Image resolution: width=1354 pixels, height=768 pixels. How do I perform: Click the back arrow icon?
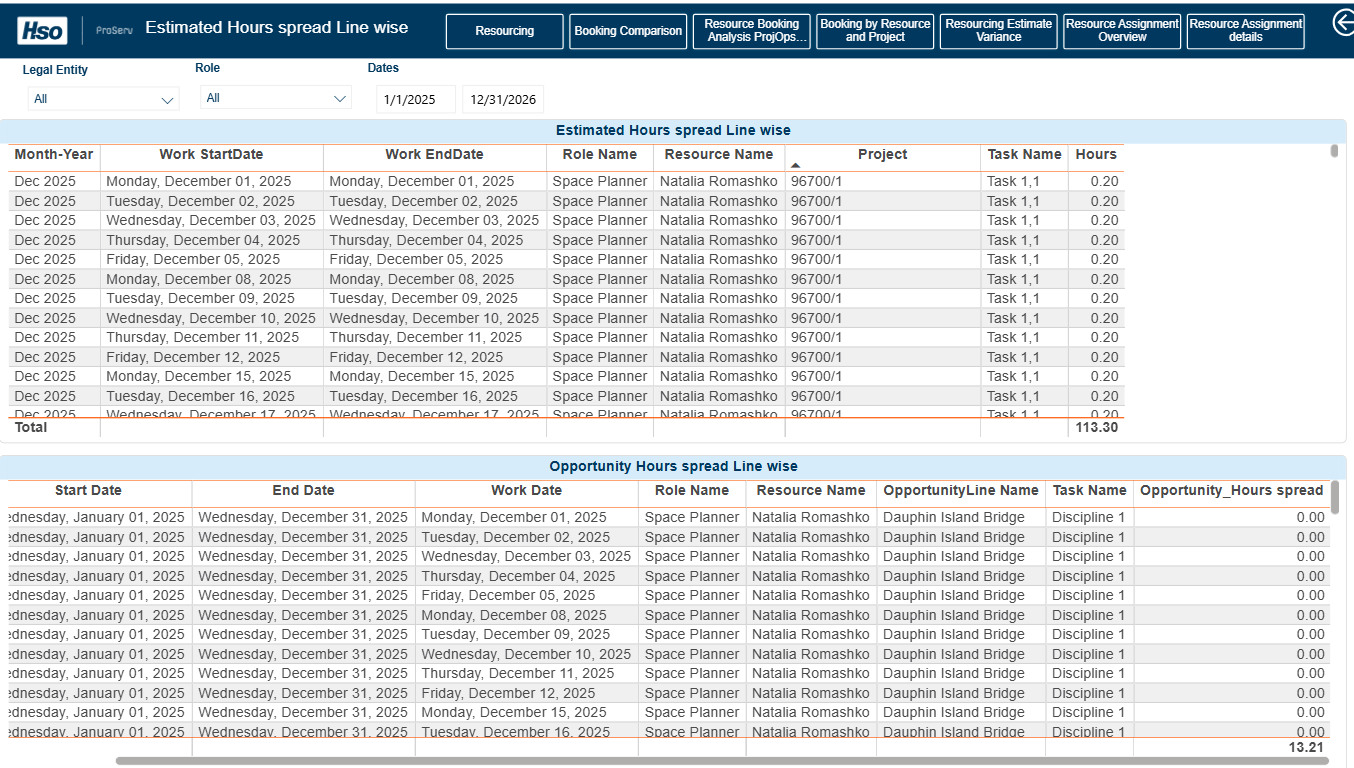pos(1343,22)
